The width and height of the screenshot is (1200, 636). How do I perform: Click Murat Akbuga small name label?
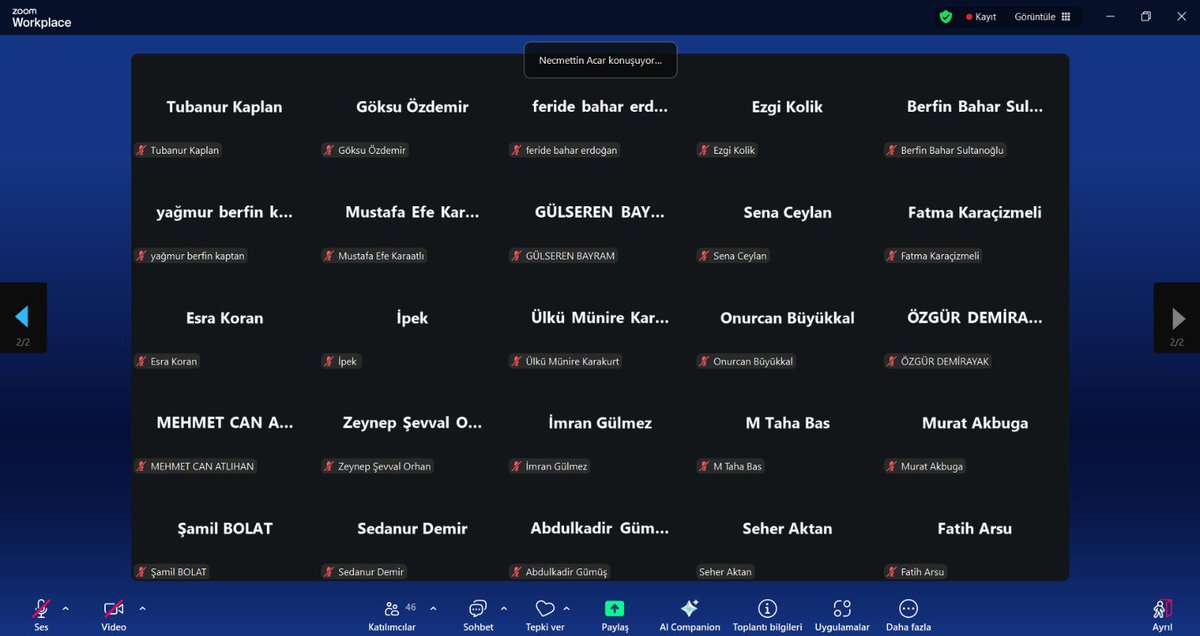coord(932,466)
